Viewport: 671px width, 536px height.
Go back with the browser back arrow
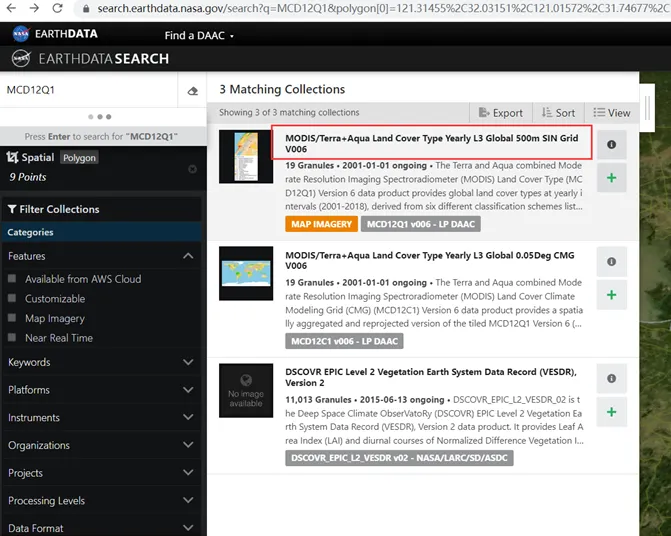(x=11, y=8)
